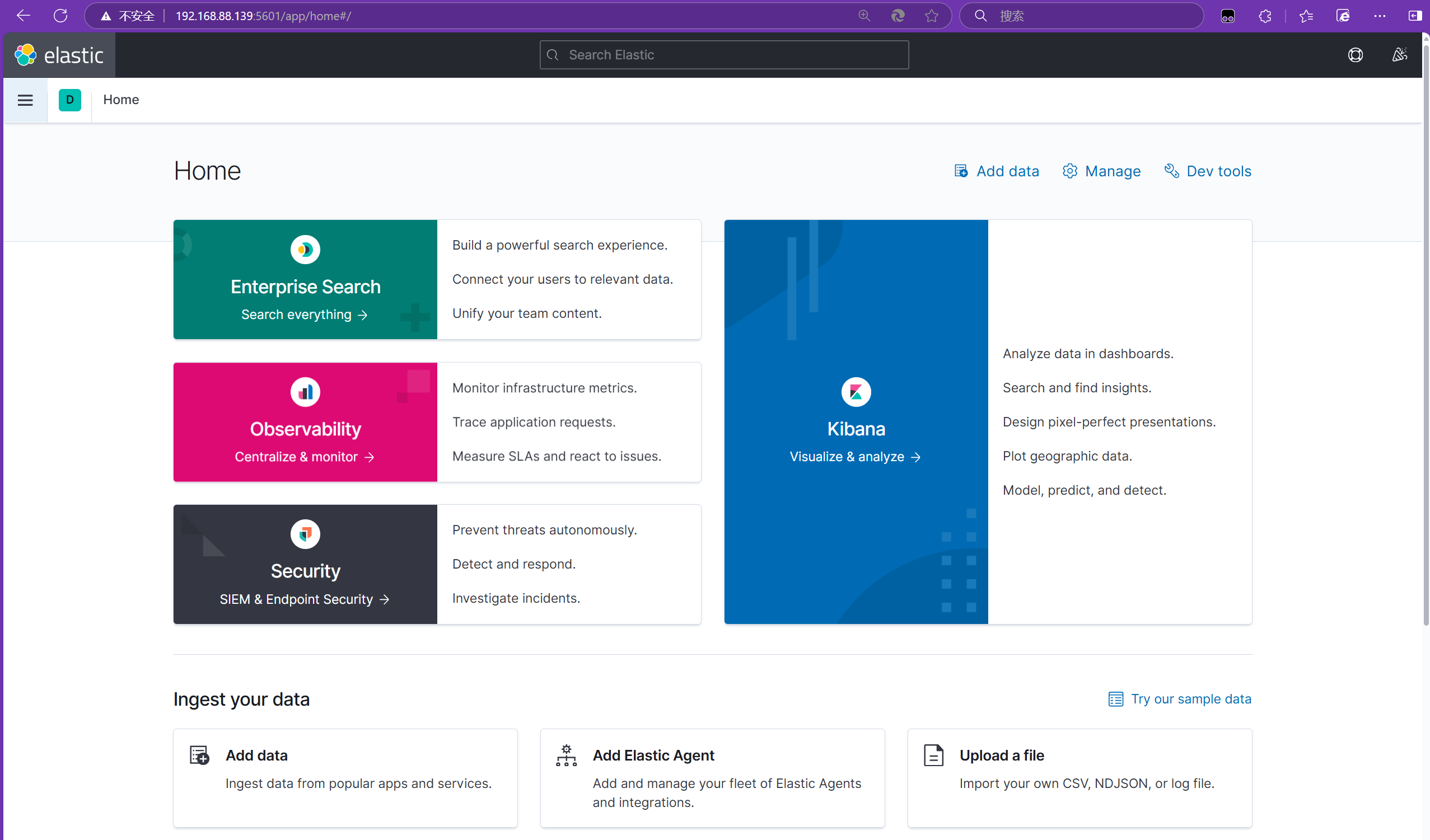Open the hamburger navigation menu
This screenshot has width=1430, height=840.
click(x=25, y=100)
